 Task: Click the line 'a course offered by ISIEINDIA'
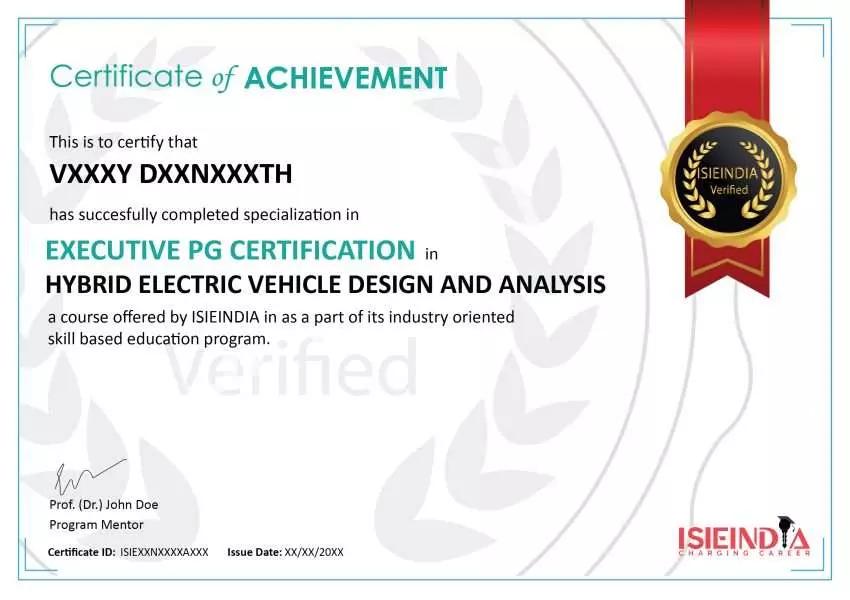click(281, 317)
